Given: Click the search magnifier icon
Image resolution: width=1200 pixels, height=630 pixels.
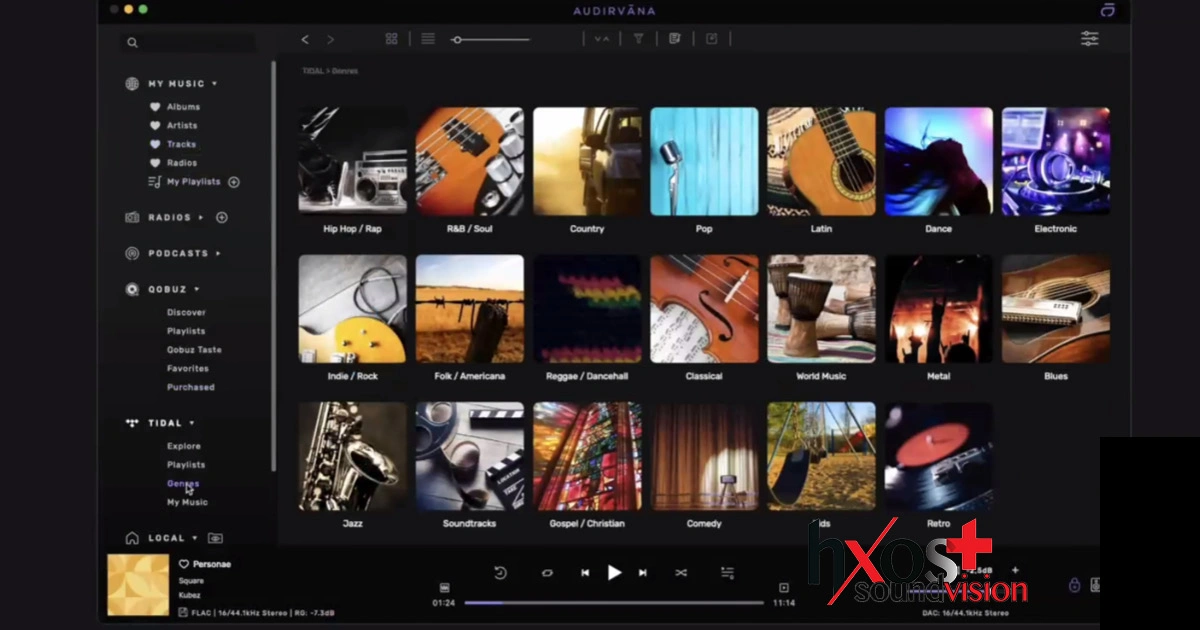Looking at the screenshot, I should [132, 43].
